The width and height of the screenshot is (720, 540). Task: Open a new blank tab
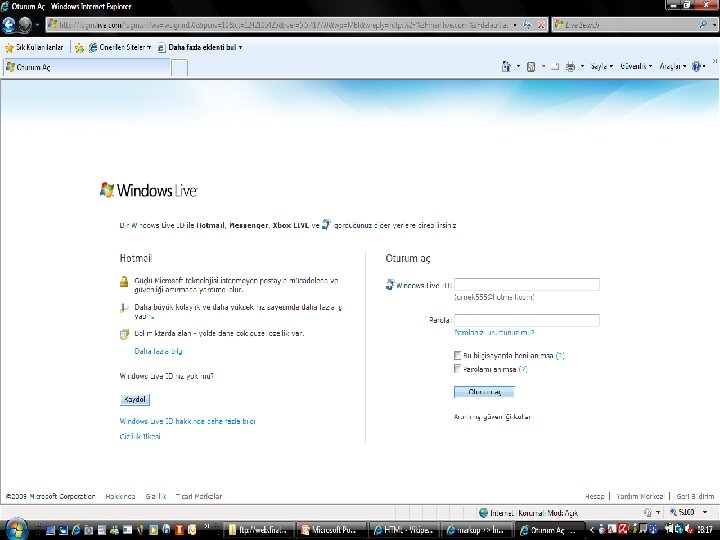click(x=180, y=68)
